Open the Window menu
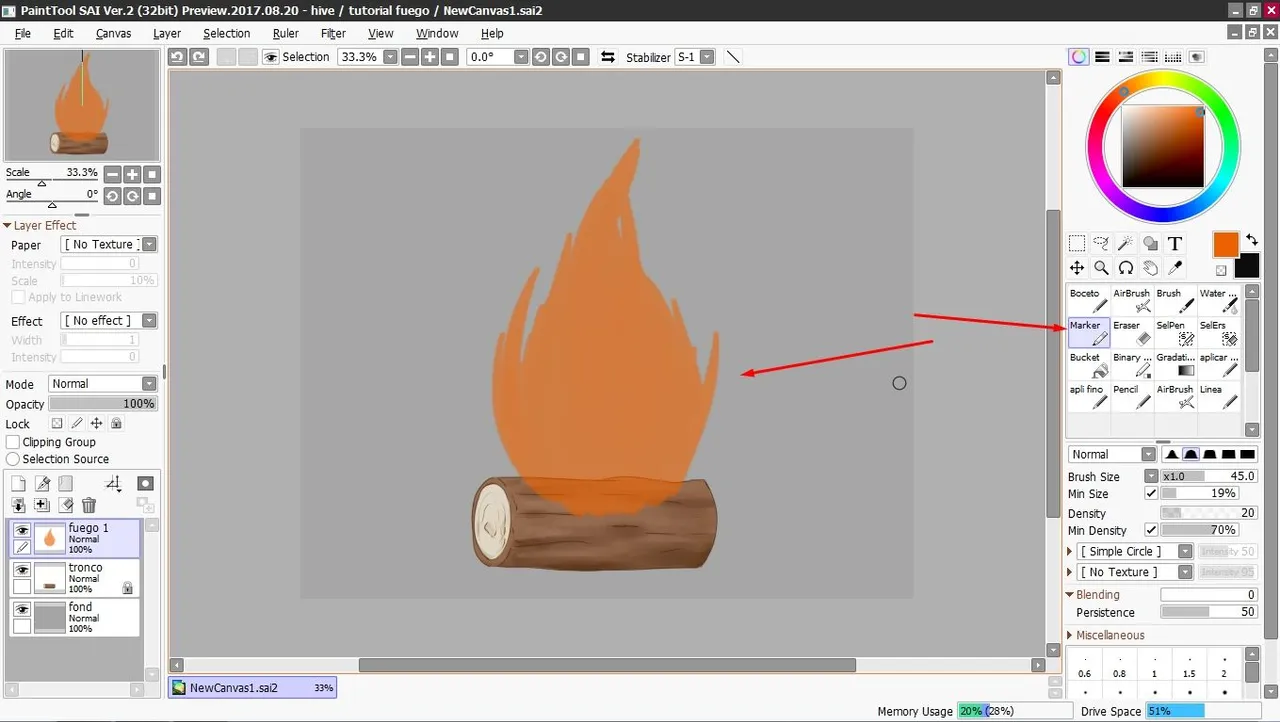The width and height of the screenshot is (1280, 722). 437,33
